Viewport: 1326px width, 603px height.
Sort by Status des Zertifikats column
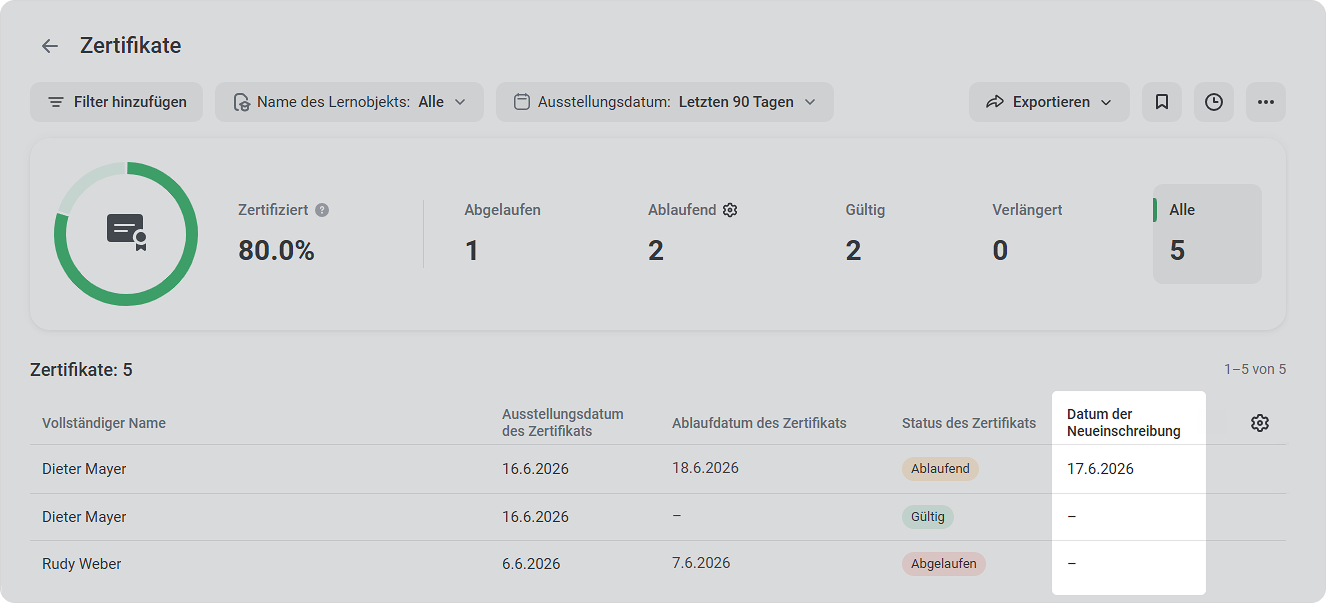[969, 423]
